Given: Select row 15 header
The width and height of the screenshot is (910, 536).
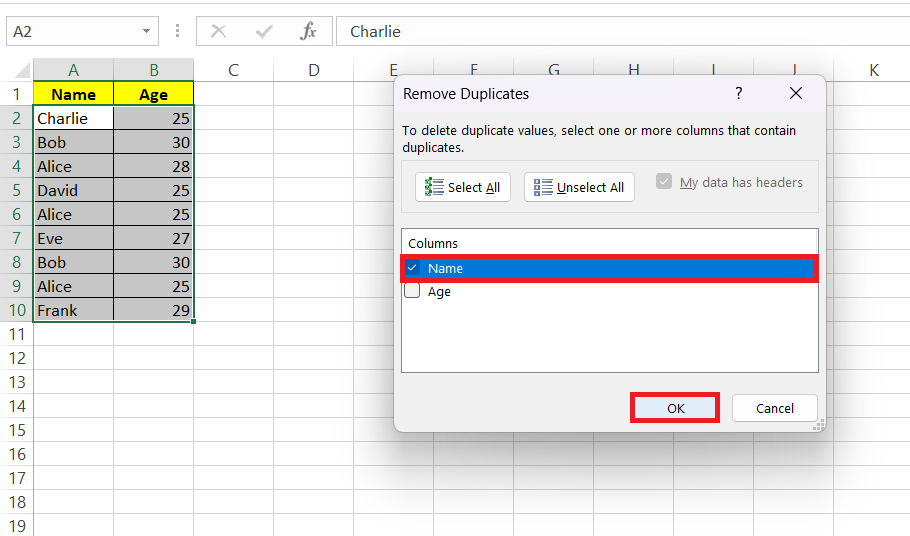Looking at the screenshot, I should click(x=16, y=430).
